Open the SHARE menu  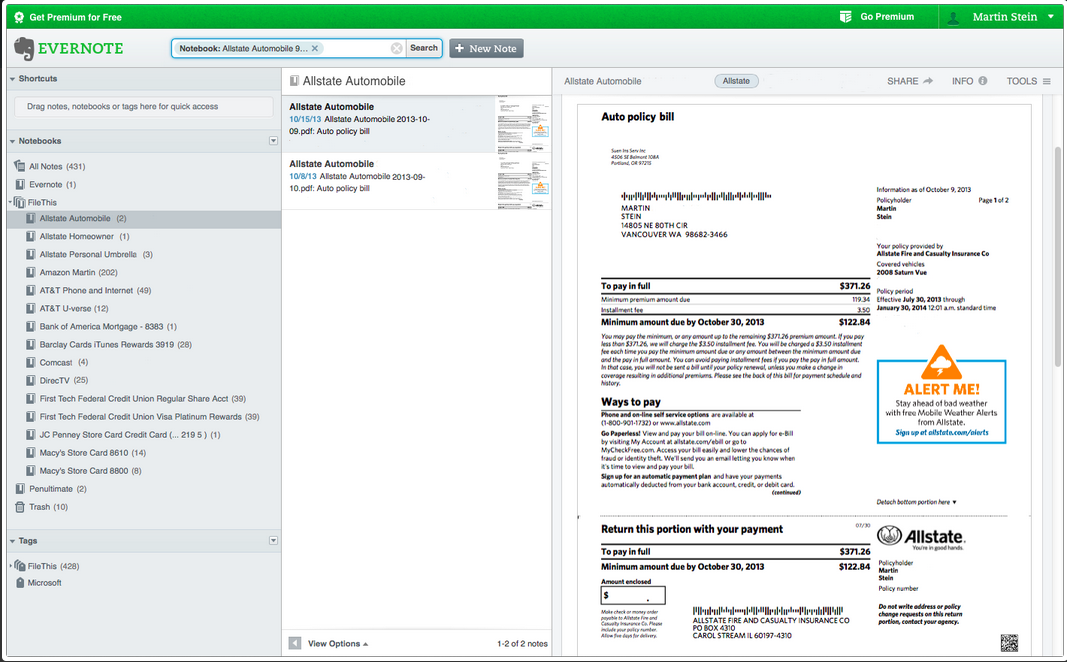909,81
